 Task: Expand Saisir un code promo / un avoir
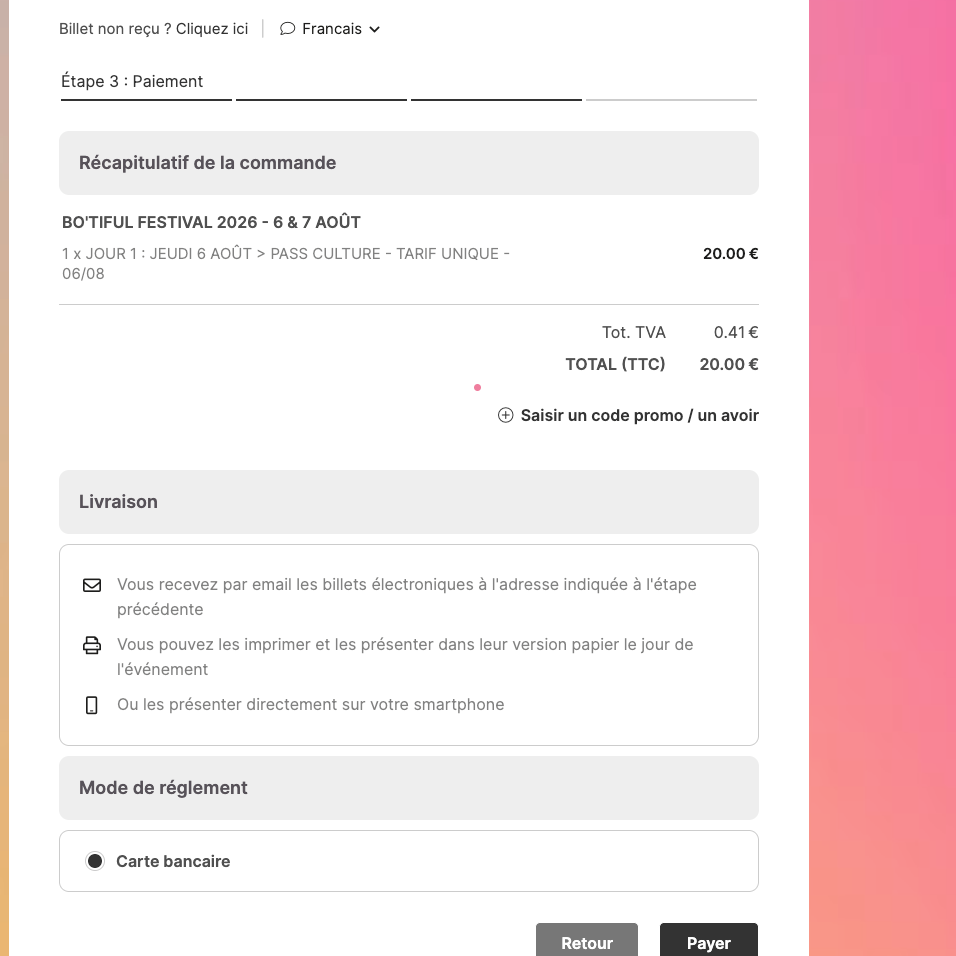pyautogui.click(x=639, y=415)
